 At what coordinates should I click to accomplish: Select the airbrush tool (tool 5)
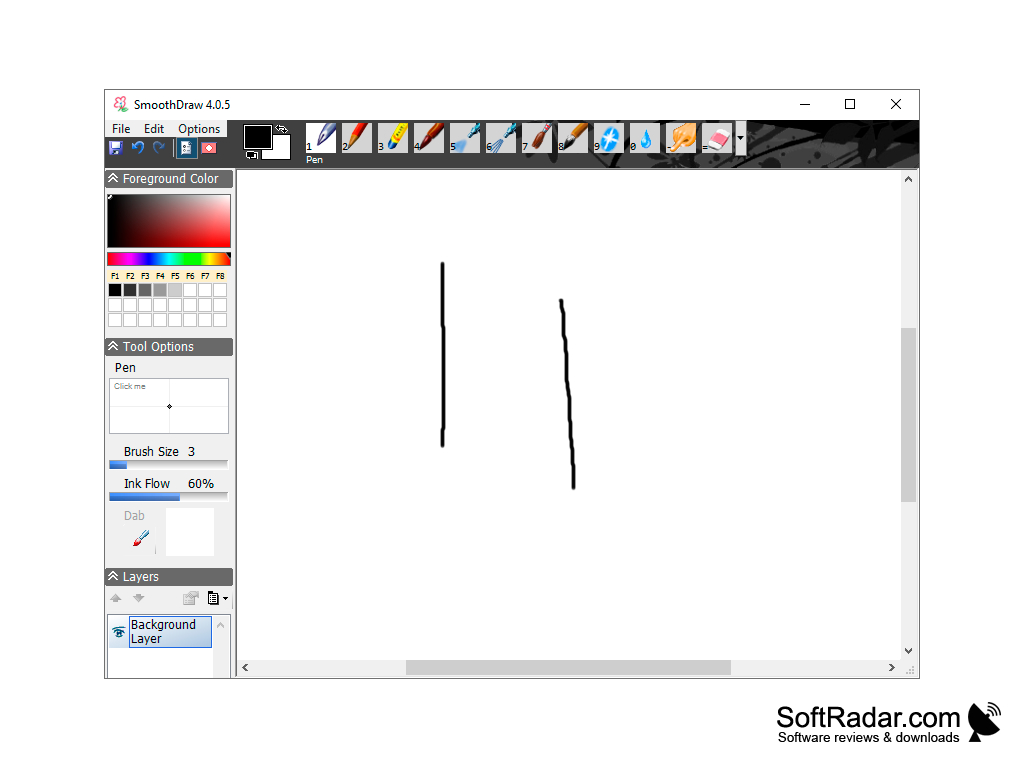pos(465,138)
